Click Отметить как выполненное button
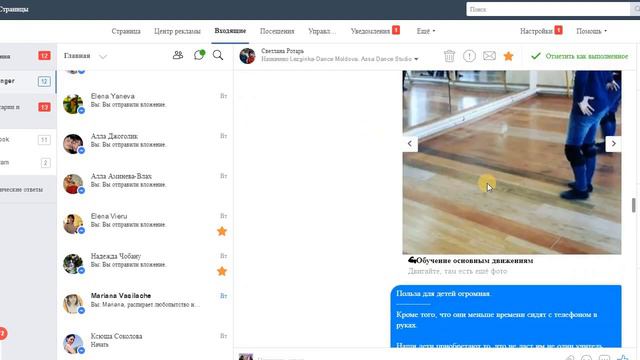 click(x=580, y=56)
